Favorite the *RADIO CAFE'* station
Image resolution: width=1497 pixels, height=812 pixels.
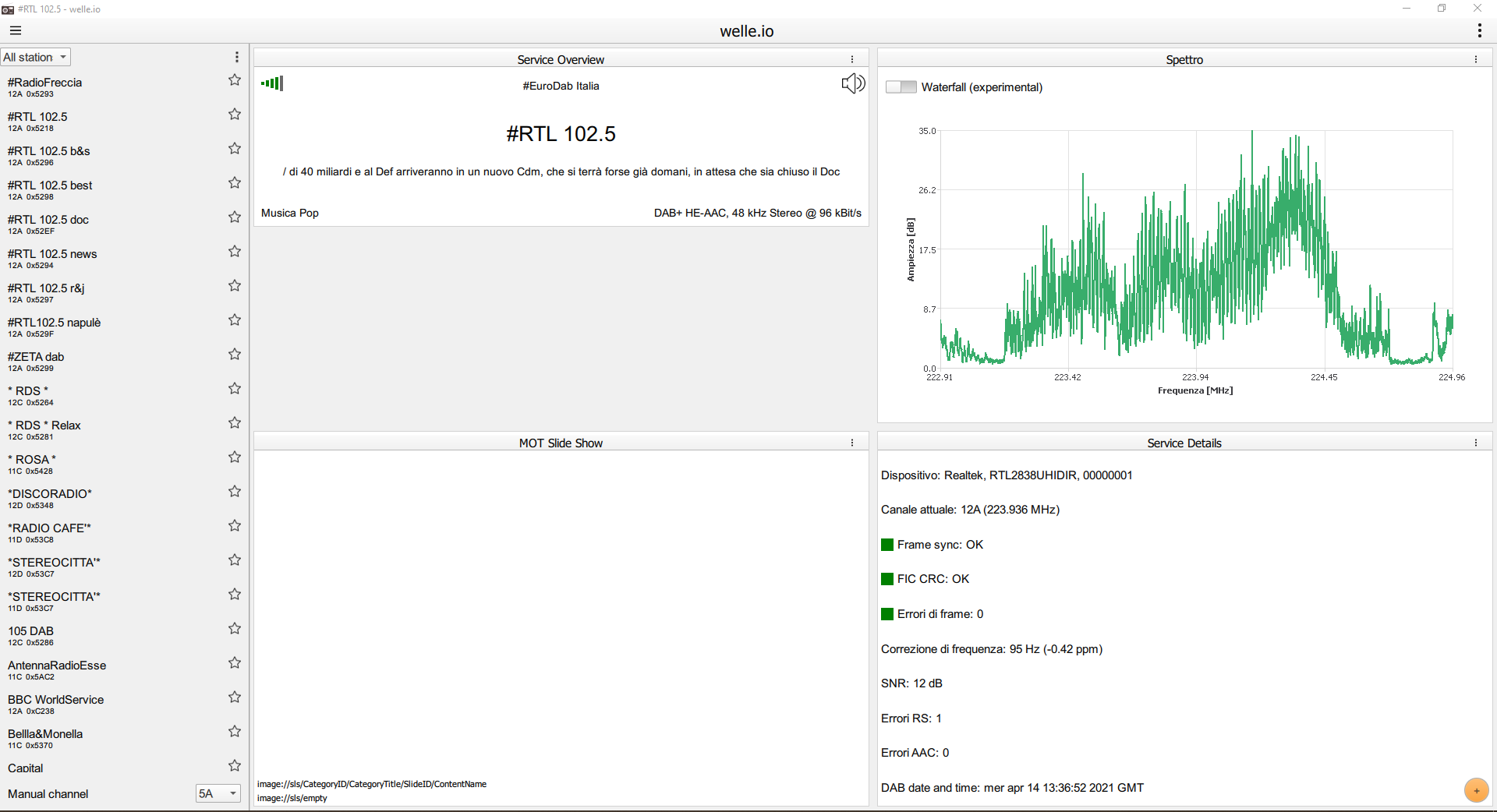coord(235,526)
